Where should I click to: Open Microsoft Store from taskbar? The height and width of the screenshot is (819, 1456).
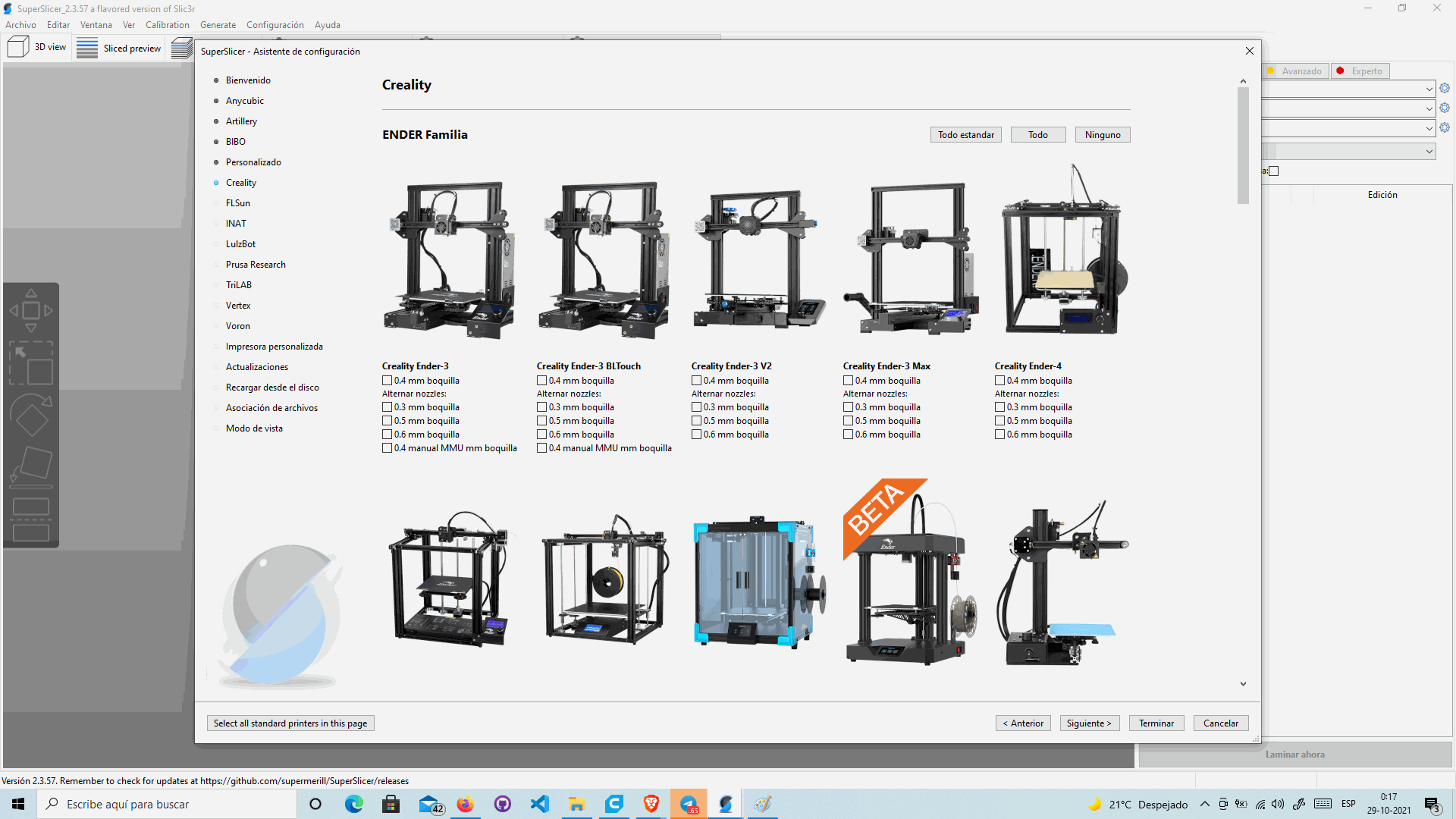[391, 804]
